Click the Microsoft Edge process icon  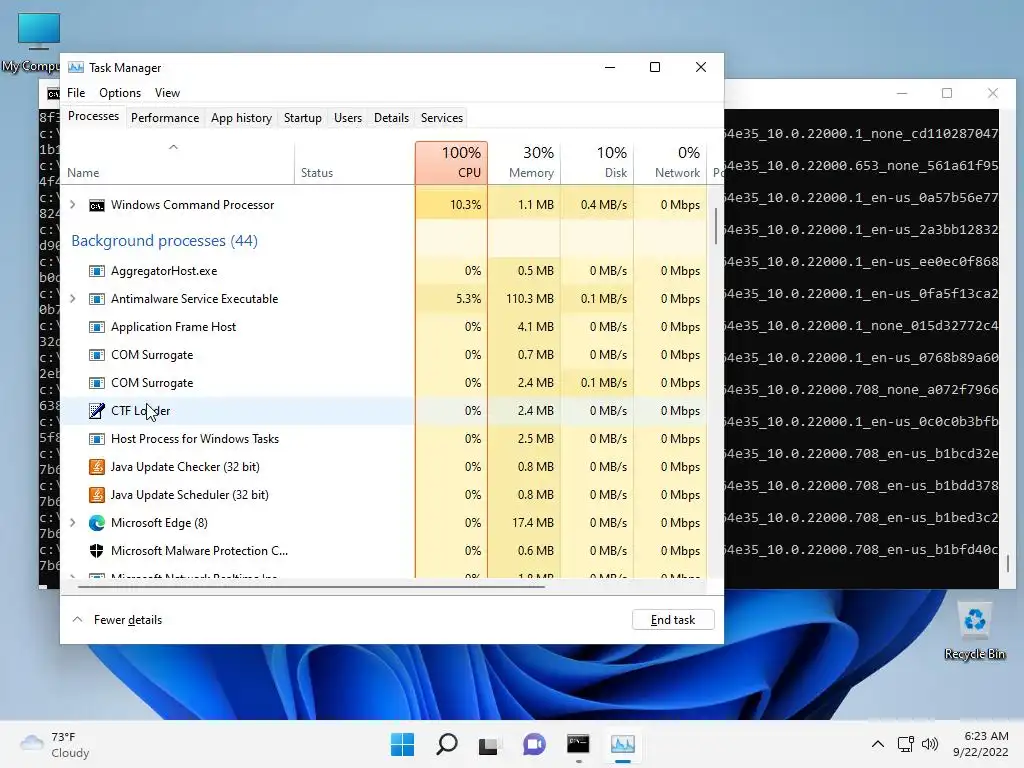[x=97, y=523]
